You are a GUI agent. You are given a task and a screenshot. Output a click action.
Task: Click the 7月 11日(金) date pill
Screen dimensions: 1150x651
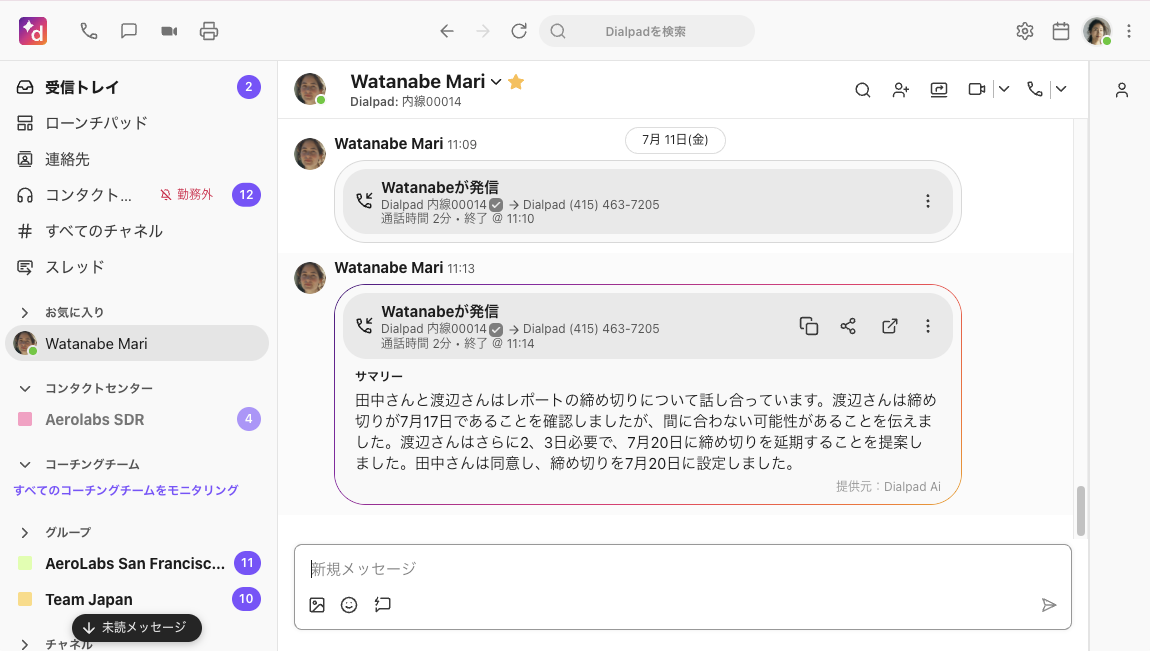(x=675, y=140)
